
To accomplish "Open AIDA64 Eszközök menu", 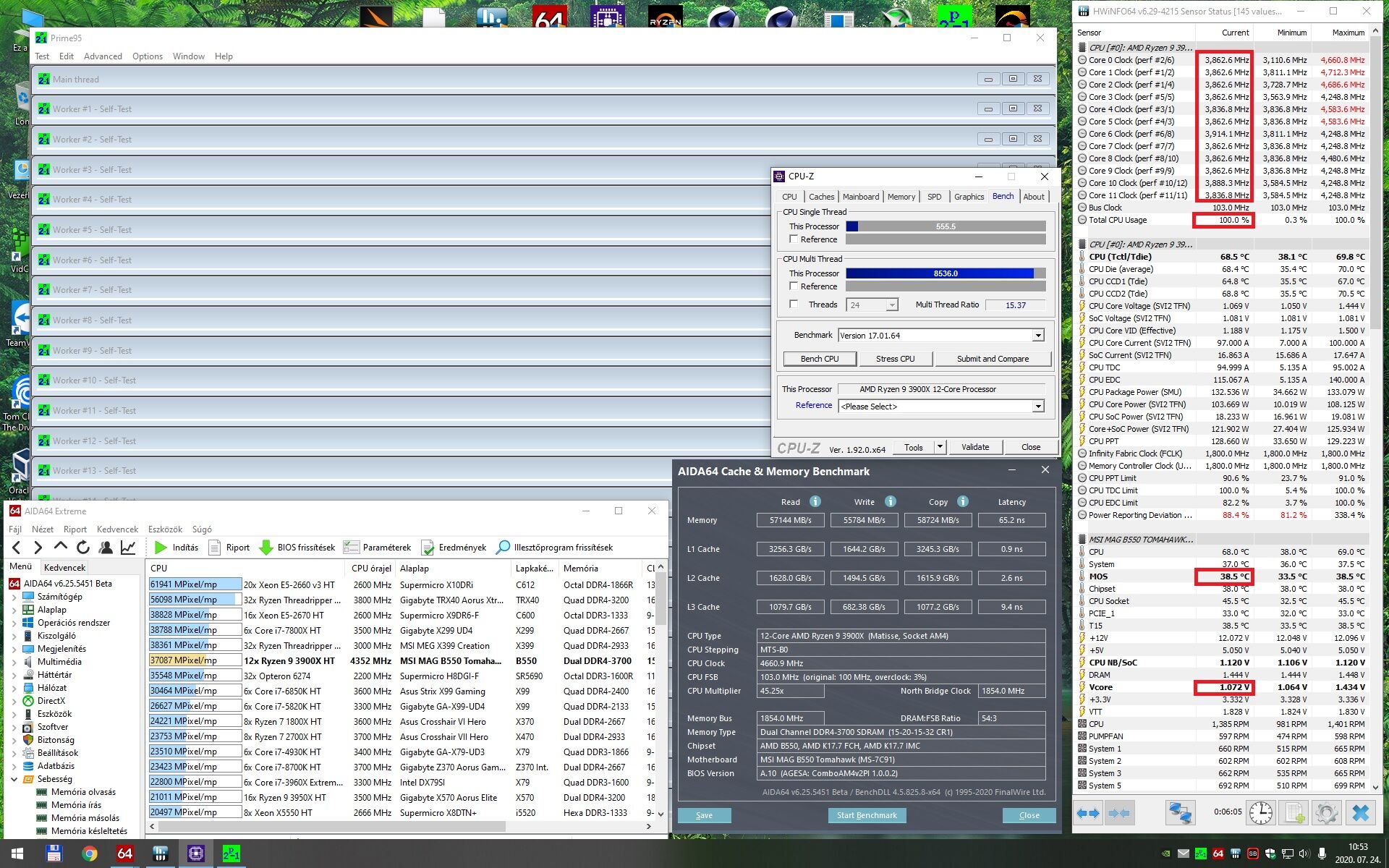I will pyautogui.click(x=165, y=529).
